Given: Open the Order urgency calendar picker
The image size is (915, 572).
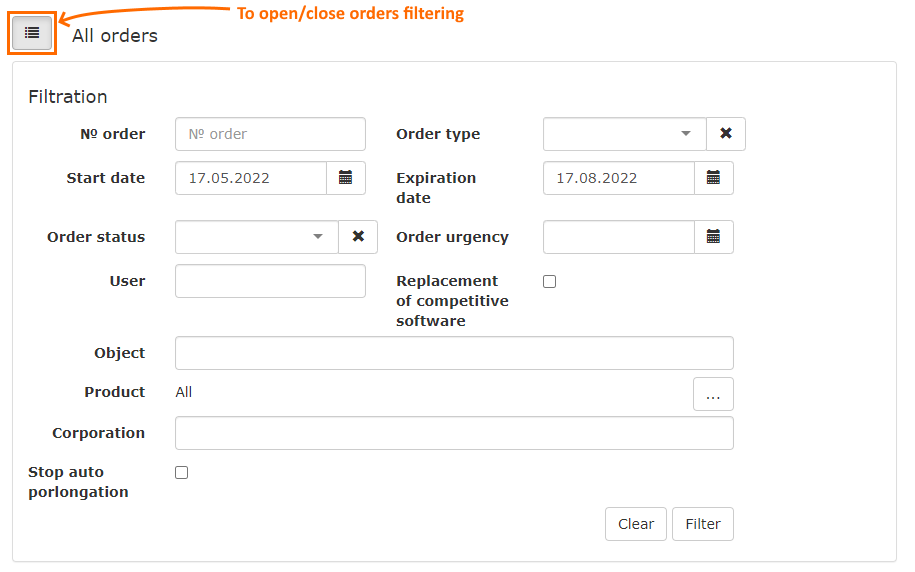Looking at the screenshot, I should [714, 237].
